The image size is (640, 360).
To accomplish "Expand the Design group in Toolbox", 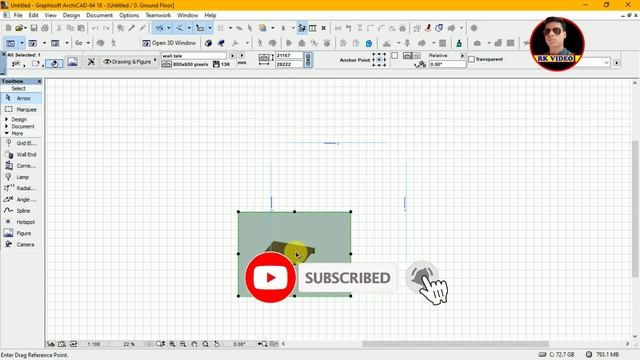I will 7,120.
